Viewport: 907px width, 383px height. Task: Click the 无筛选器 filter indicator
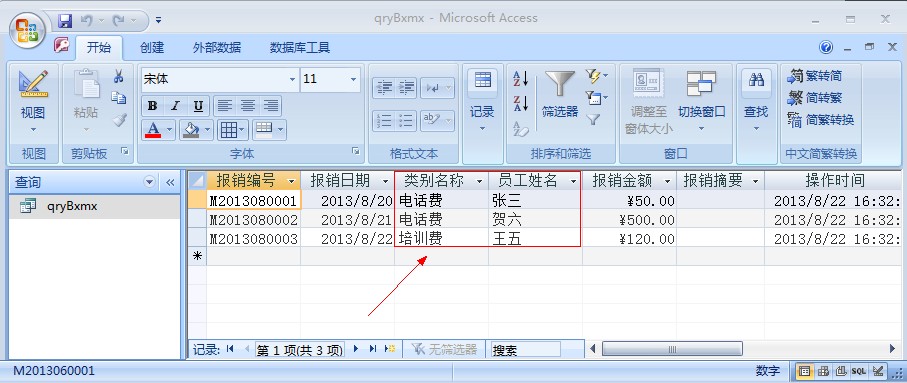pyautogui.click(x=444, y=349)
